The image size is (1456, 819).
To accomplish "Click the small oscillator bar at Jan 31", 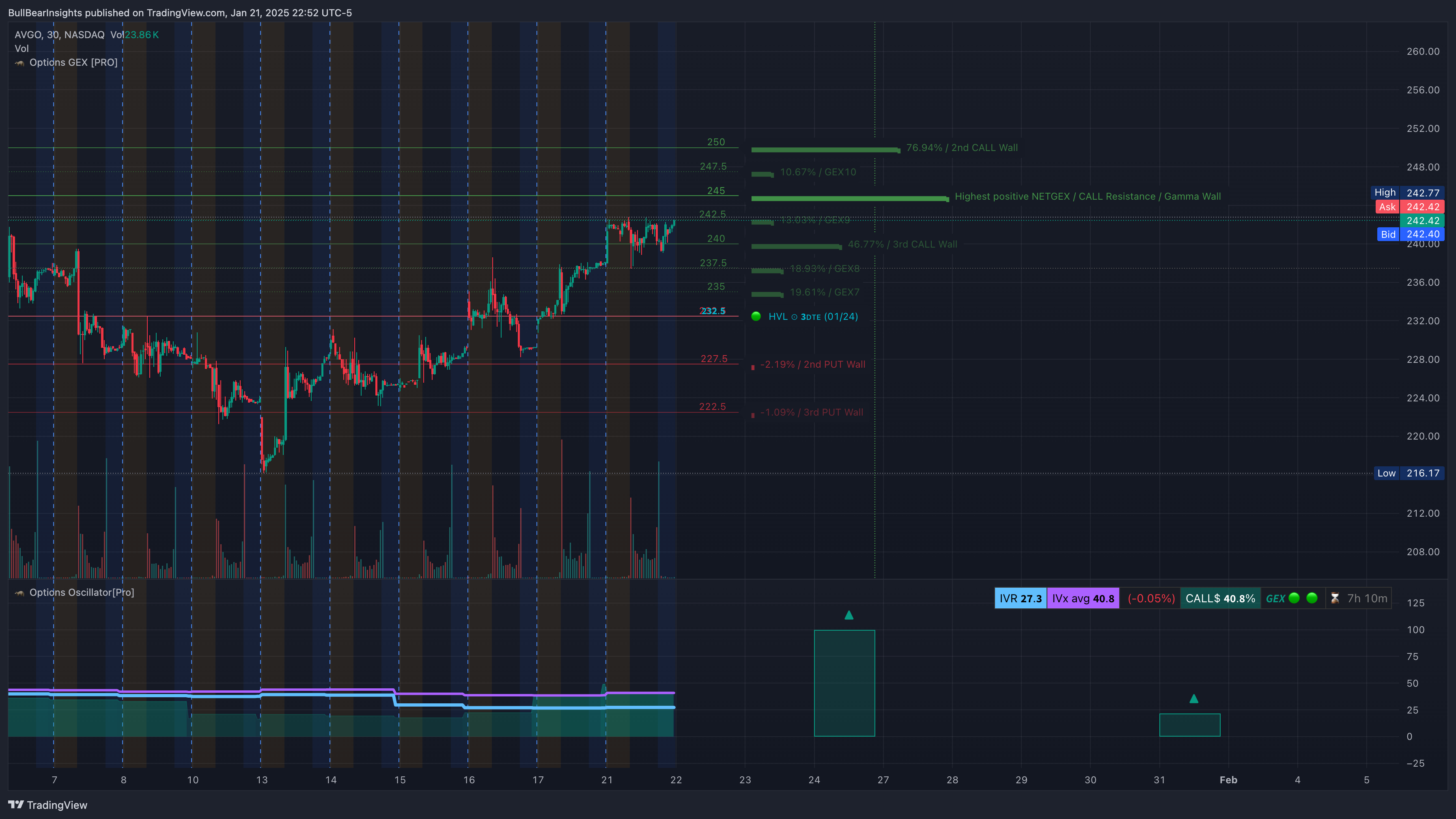I will (x=1189, y=724).
